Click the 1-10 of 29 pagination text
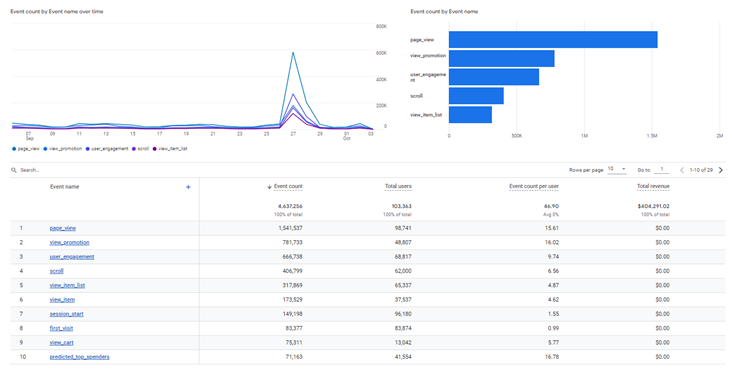This screenshot has width=732, height=370. point(701,170)
